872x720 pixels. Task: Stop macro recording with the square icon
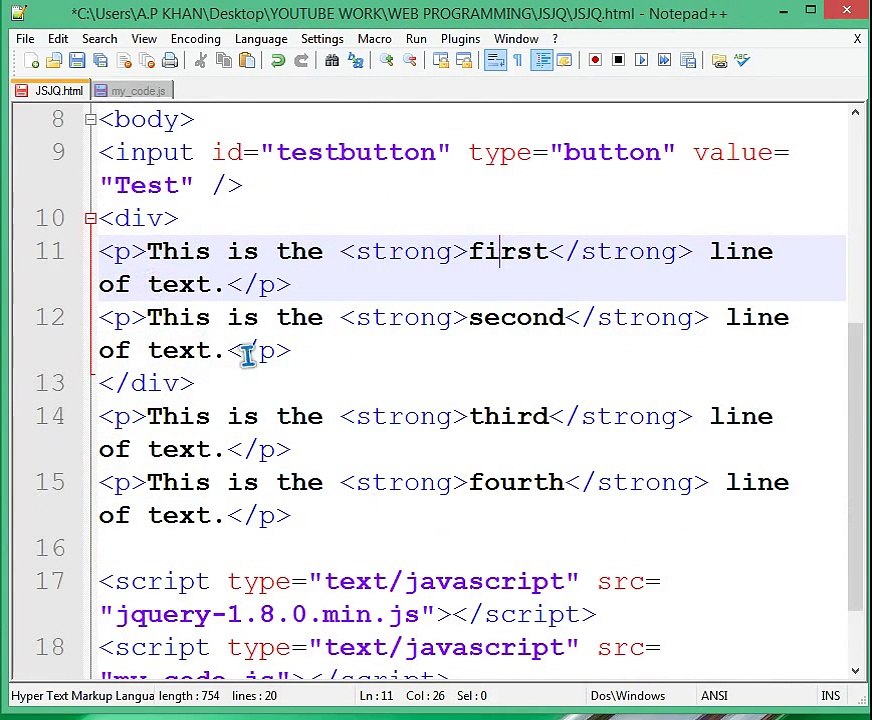[x=618, y=60]
